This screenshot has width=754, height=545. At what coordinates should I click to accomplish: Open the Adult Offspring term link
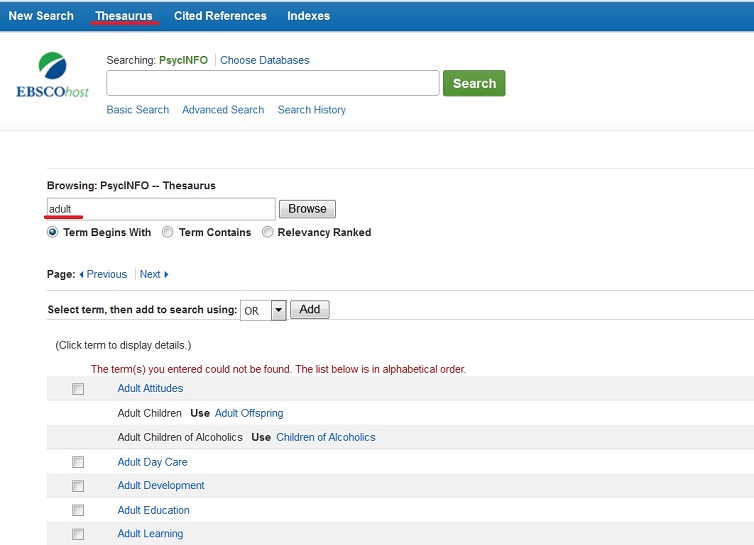coord(249,413)
